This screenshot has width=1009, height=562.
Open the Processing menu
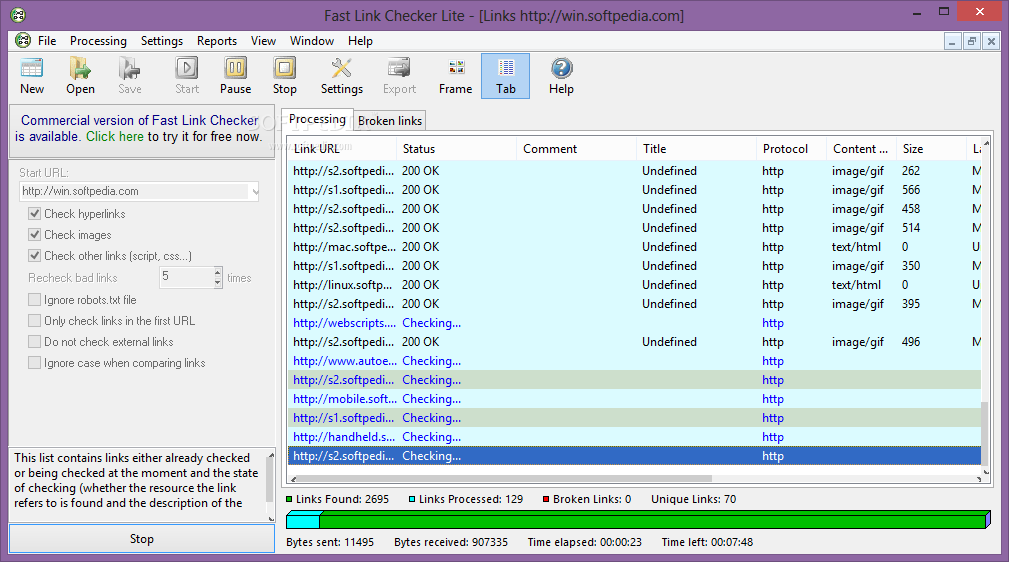(x=98, y=41)
